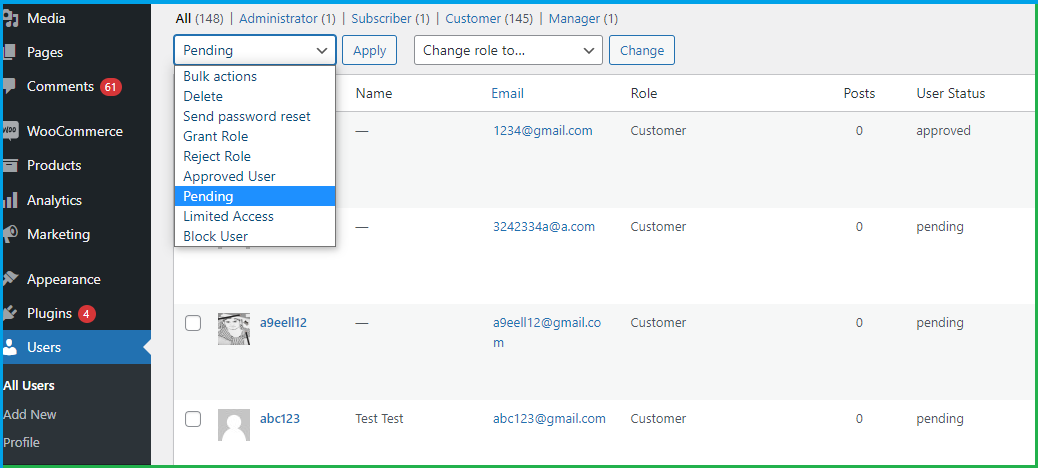Select the checkbox next to abc123
Screen dimensions: 1038x468
tap(193, 419)
